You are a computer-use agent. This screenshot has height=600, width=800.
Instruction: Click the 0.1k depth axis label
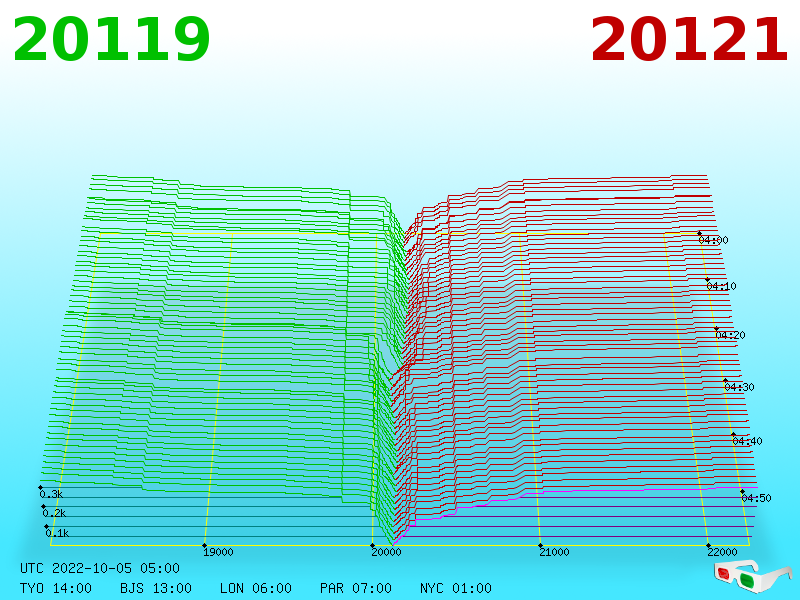(57, 533)
